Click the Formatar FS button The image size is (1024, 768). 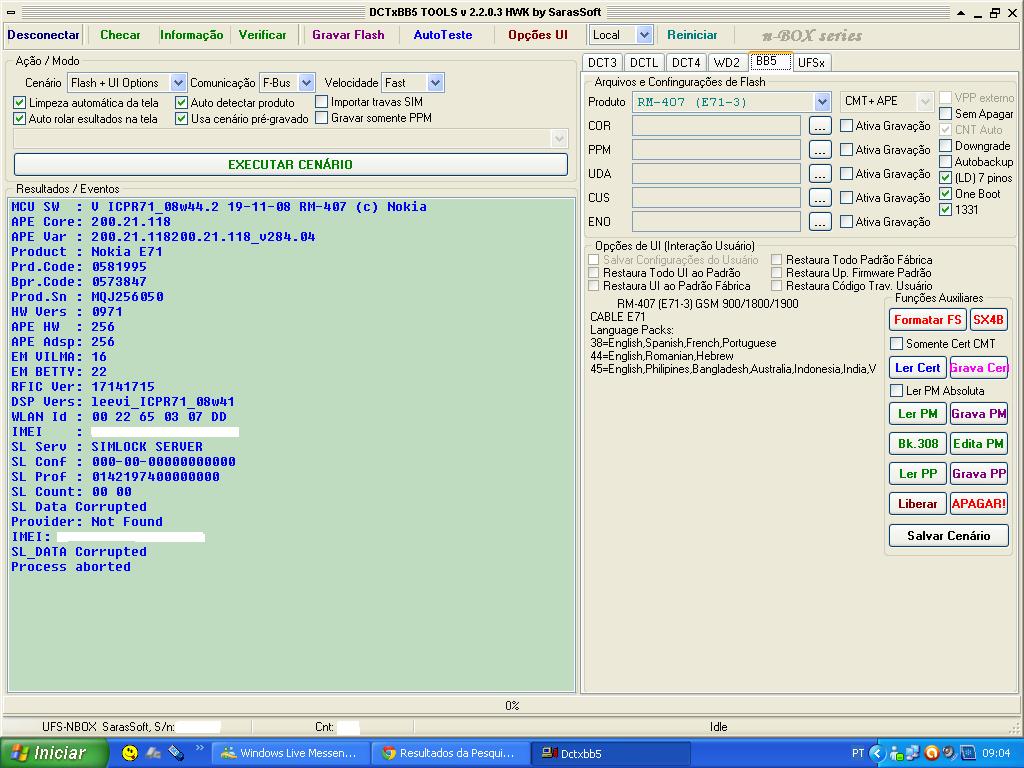(927, 320)
